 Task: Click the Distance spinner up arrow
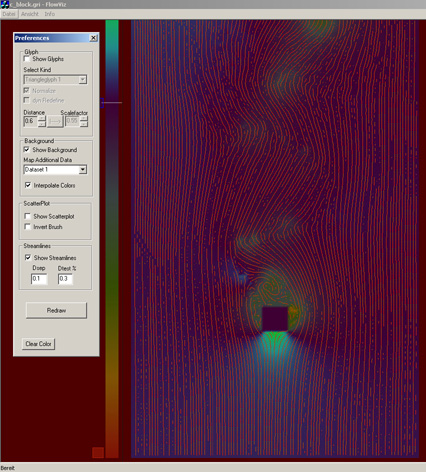pos(42,118)
